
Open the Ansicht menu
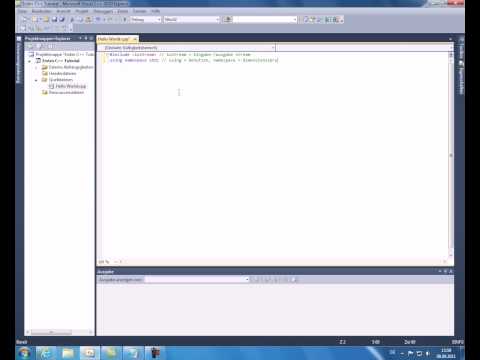[x=63, y=11]
